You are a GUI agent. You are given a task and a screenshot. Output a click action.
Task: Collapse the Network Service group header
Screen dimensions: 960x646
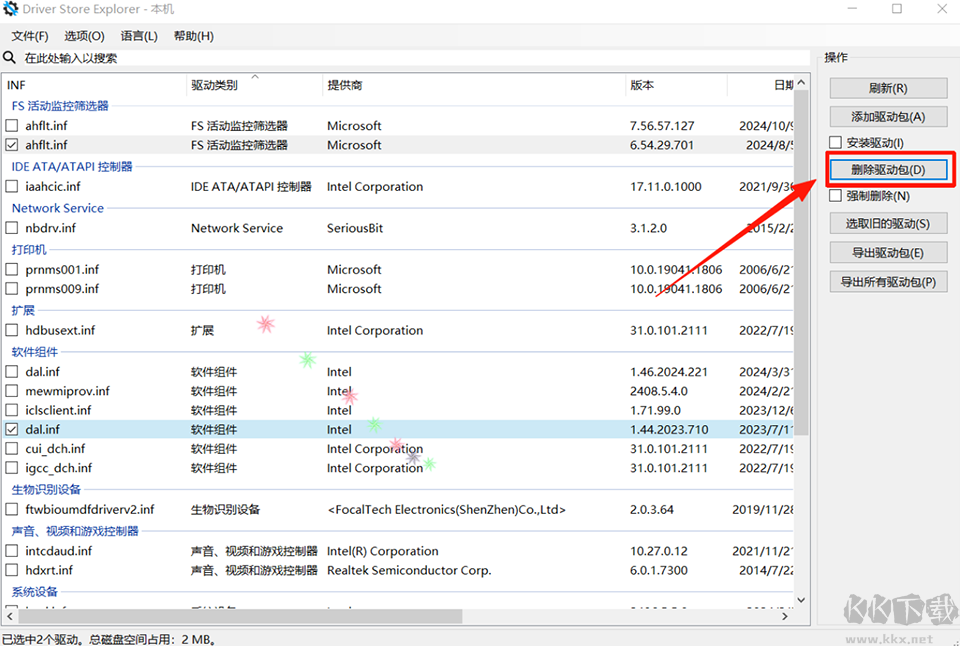pos(58,208)
